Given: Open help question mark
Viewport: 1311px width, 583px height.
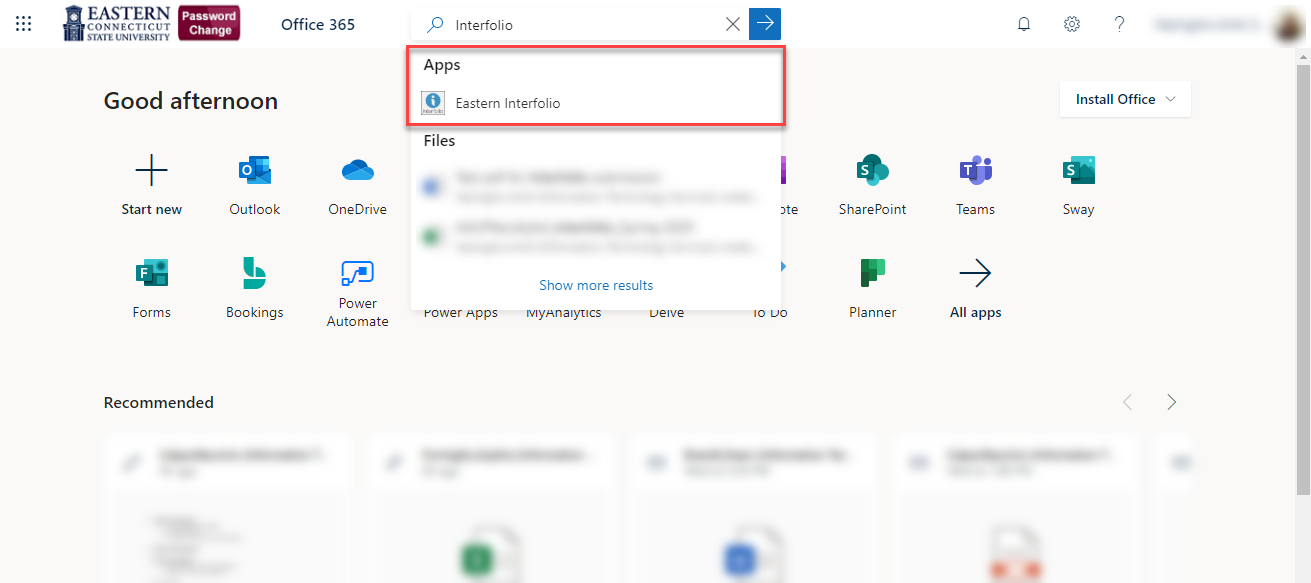Looking at the screenshot, I should pyautogui.click(x=1120, y=24).
